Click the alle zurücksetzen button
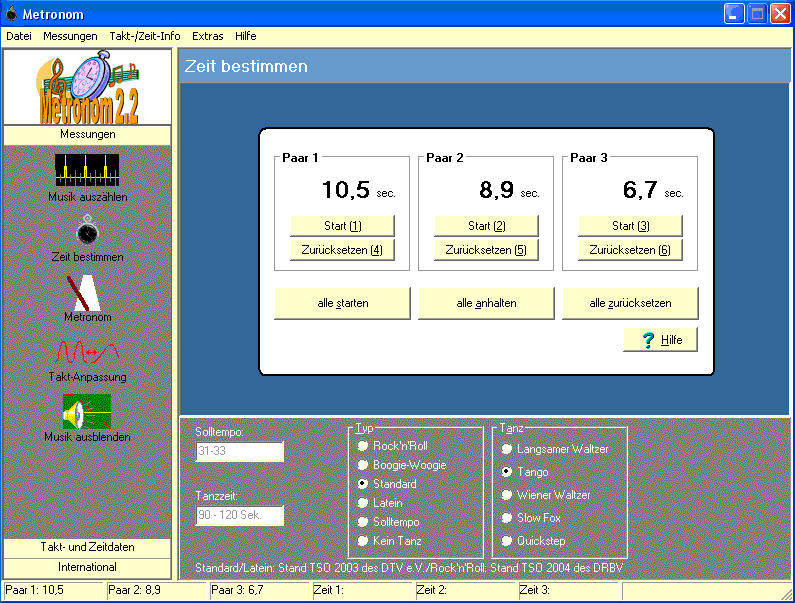 pos(630,303)
